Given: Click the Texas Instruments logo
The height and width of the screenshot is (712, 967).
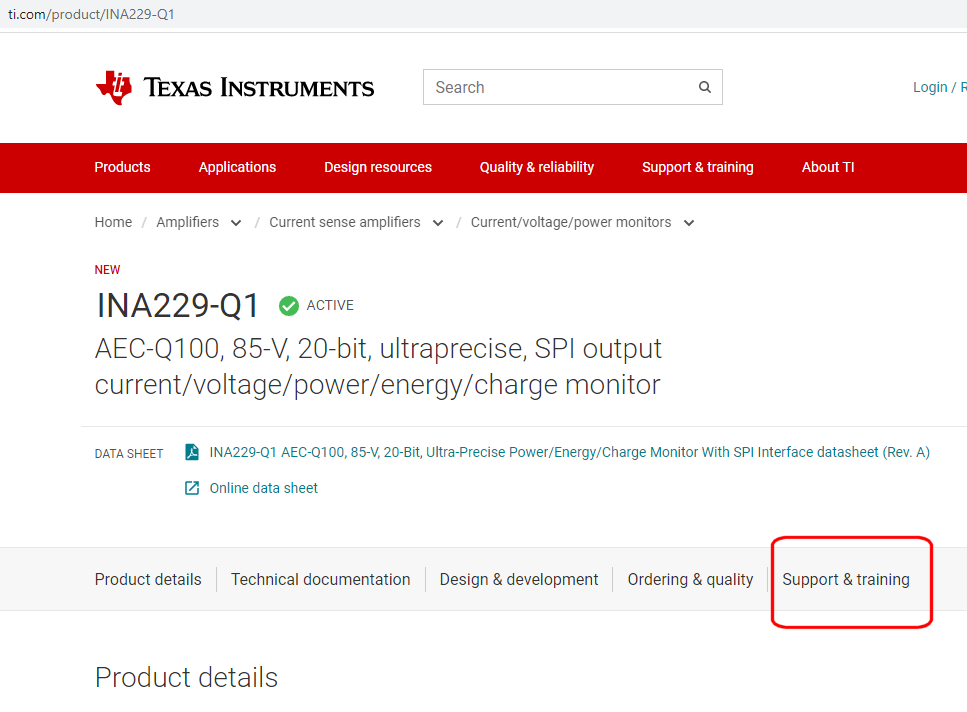Looking at the screenshot, I should [x=234, y=88].
